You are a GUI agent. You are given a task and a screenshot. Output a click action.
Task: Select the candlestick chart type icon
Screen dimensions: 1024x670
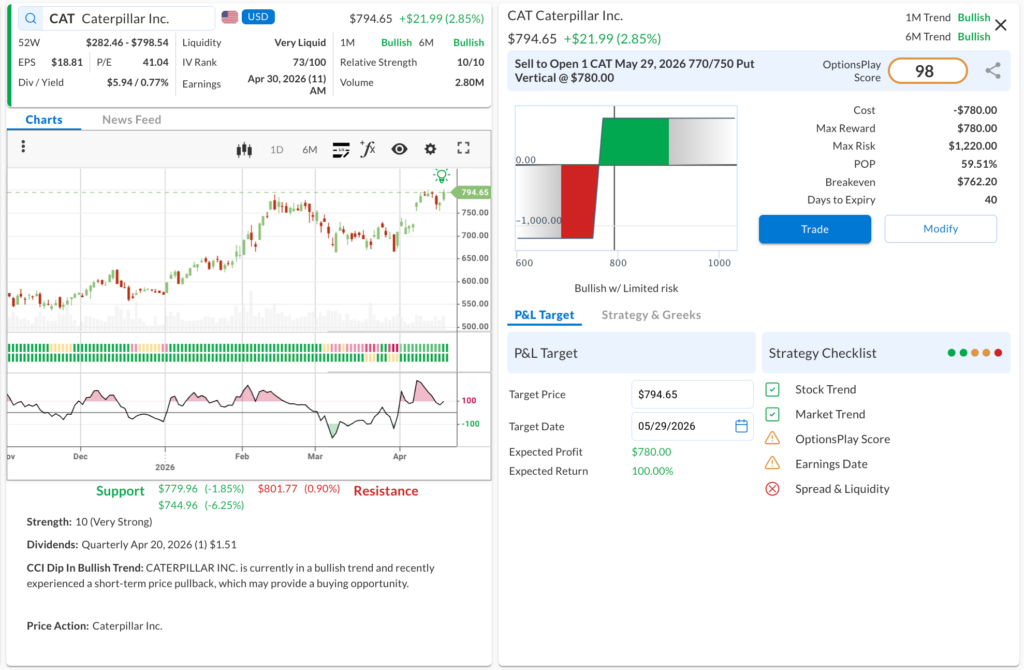click(x=243, y=149)
